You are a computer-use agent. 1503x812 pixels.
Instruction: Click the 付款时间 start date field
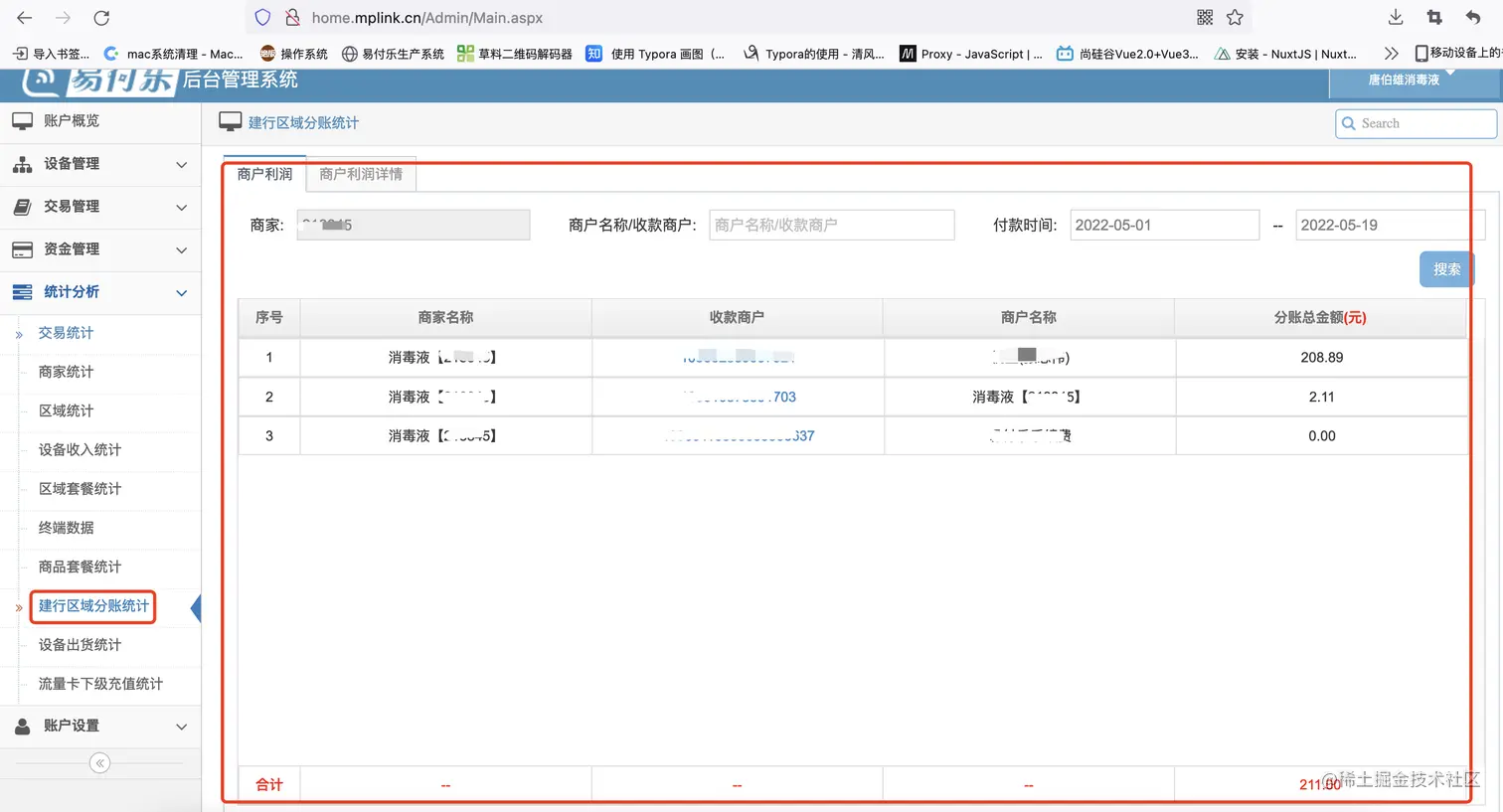pos(1164,225)
